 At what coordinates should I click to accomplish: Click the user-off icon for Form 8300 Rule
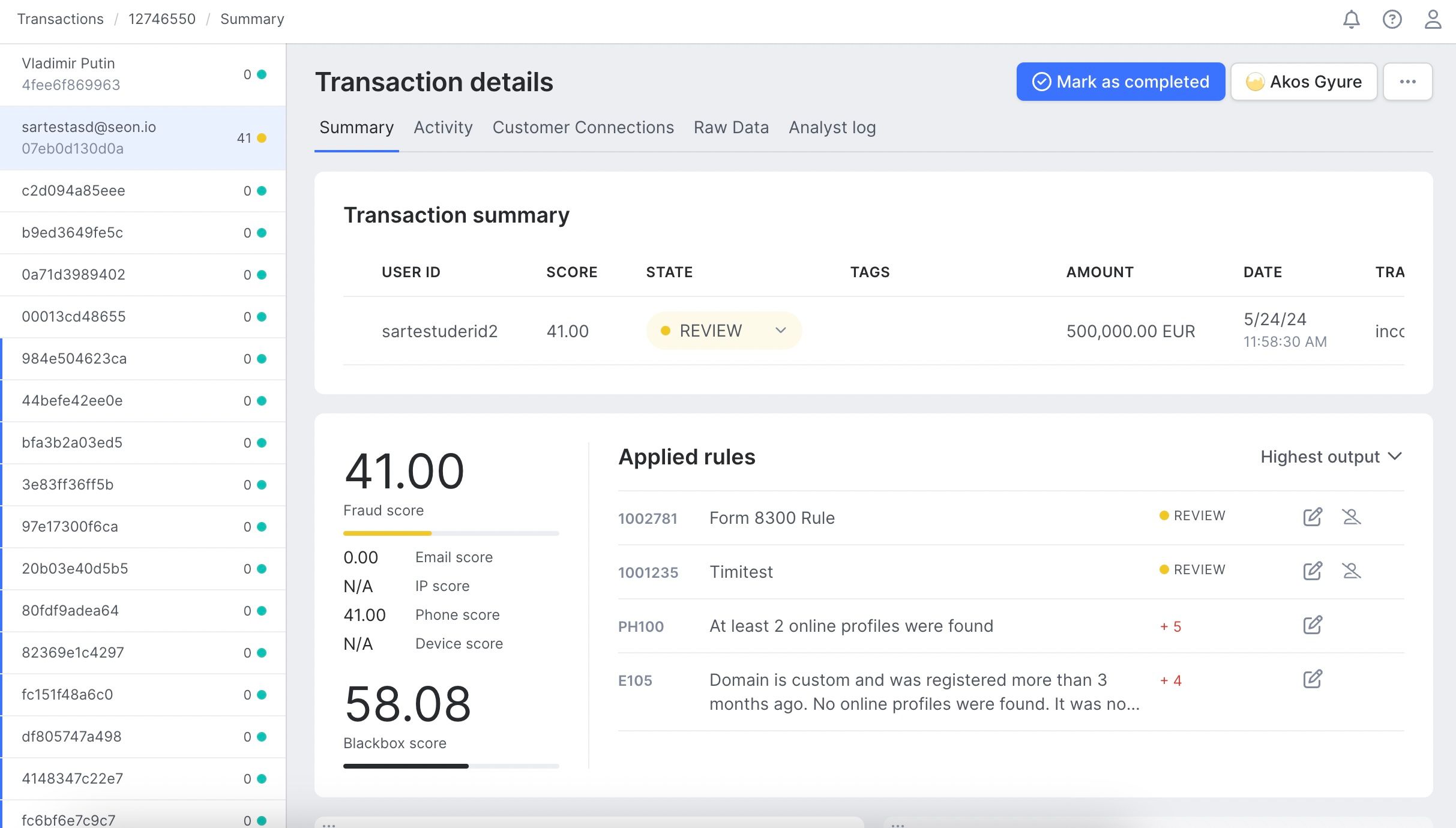pos(1351,517)
